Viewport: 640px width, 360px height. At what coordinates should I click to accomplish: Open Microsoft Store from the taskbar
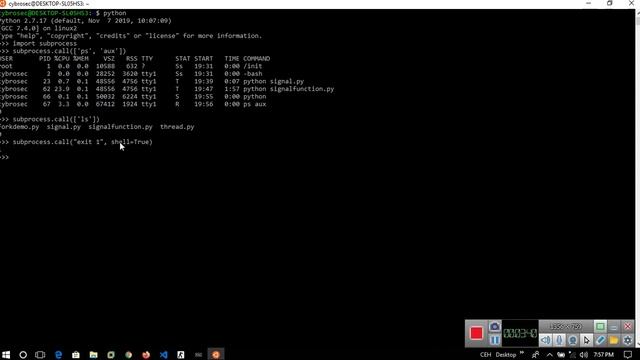coord(76,355)
